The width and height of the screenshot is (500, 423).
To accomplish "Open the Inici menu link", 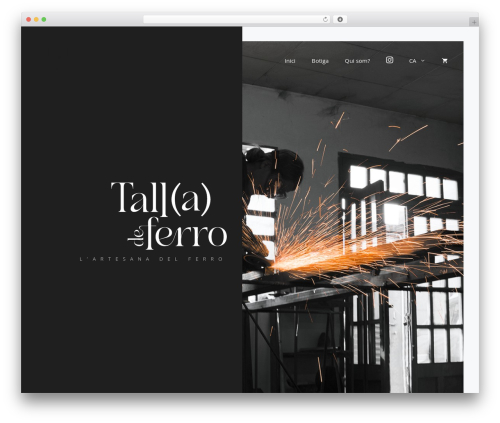I will [289, 61].
